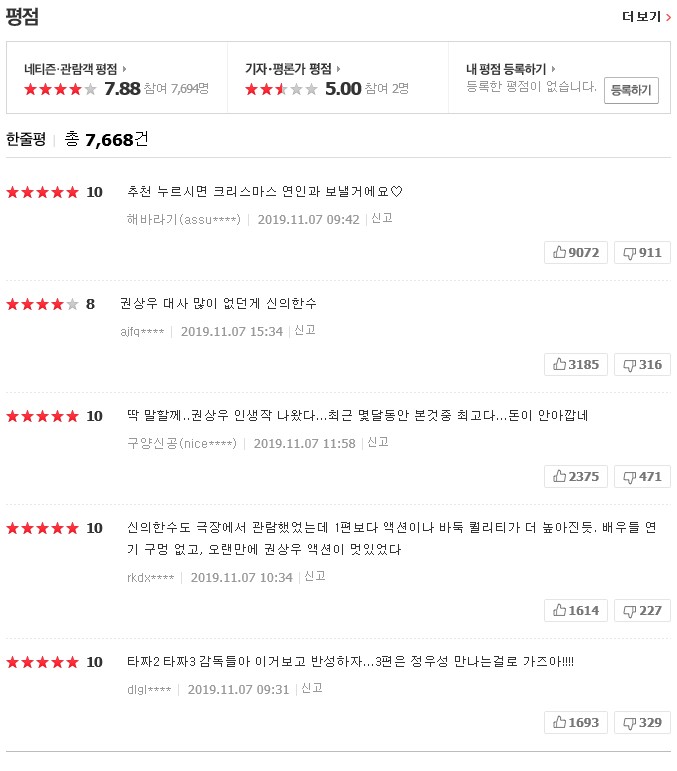
Task: Downvote the review with 911 dislikes
Action: coord(642,253)
